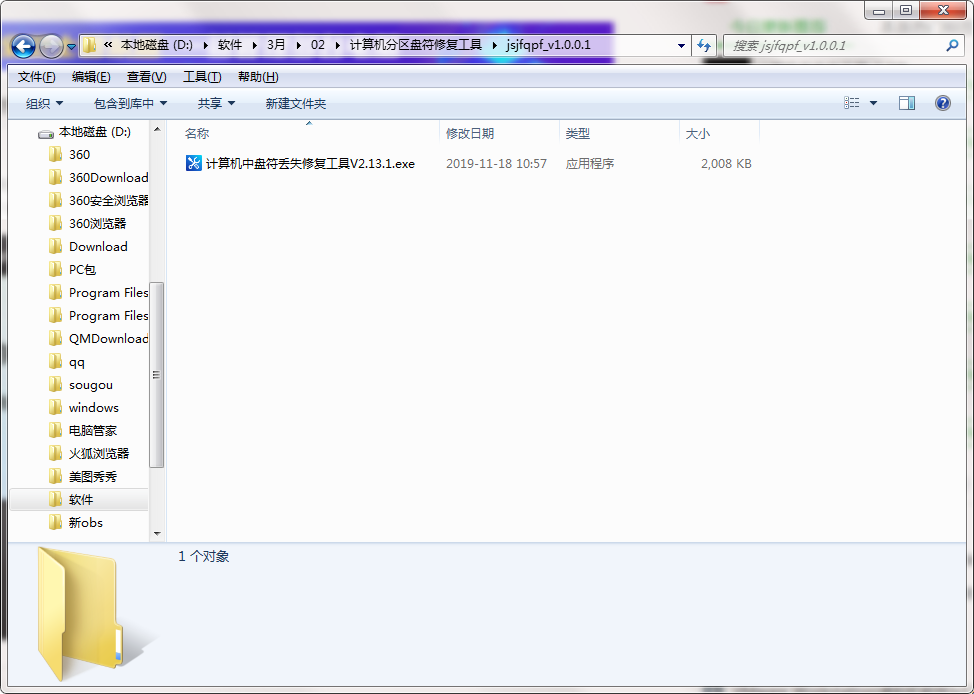Viewport: 974px width, 694px height.
Task: Select the 360 folder in sidebar
Action: pyautogui.click(x=80, y=154)
